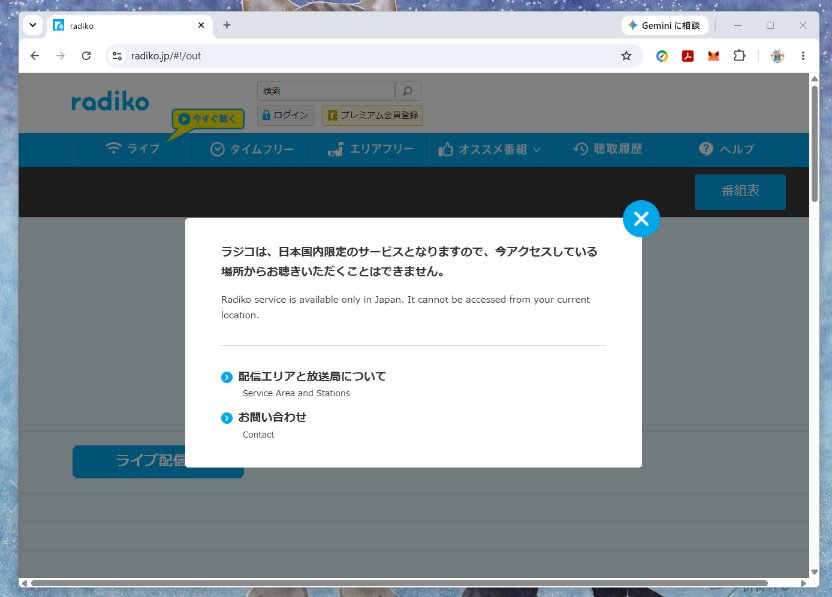The height and width of the screenshot is (597, 832).
Task: Go back with browser back arrow
Action: [35, 56]
